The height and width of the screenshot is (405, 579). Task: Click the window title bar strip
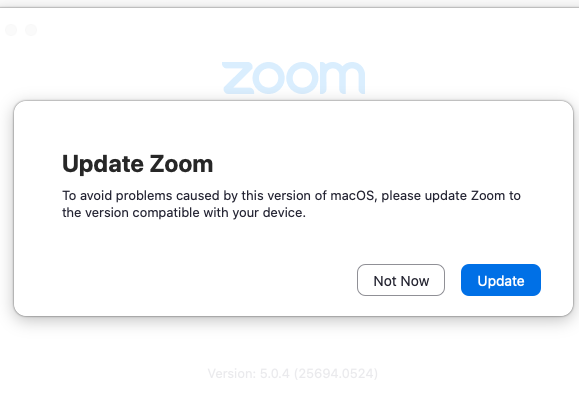tap(290, 4)
